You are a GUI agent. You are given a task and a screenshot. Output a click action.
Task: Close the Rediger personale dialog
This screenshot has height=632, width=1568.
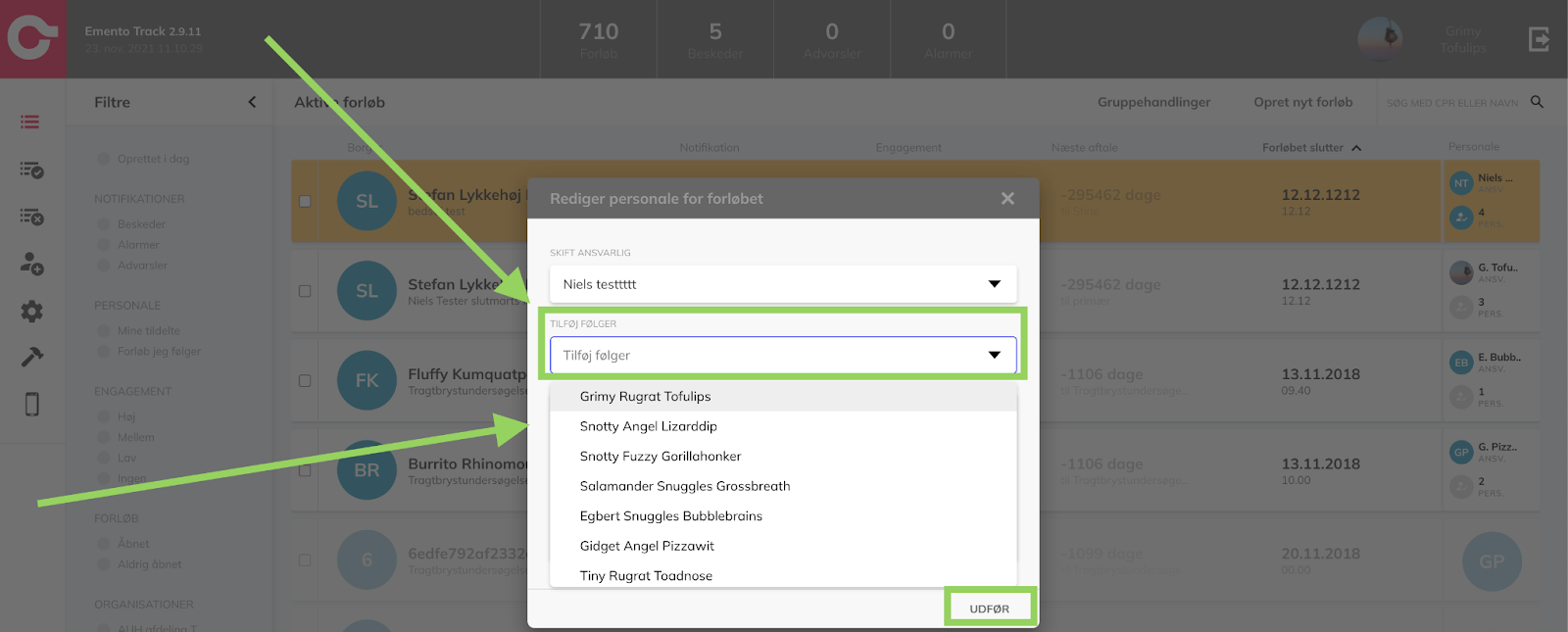[1007, 199]
